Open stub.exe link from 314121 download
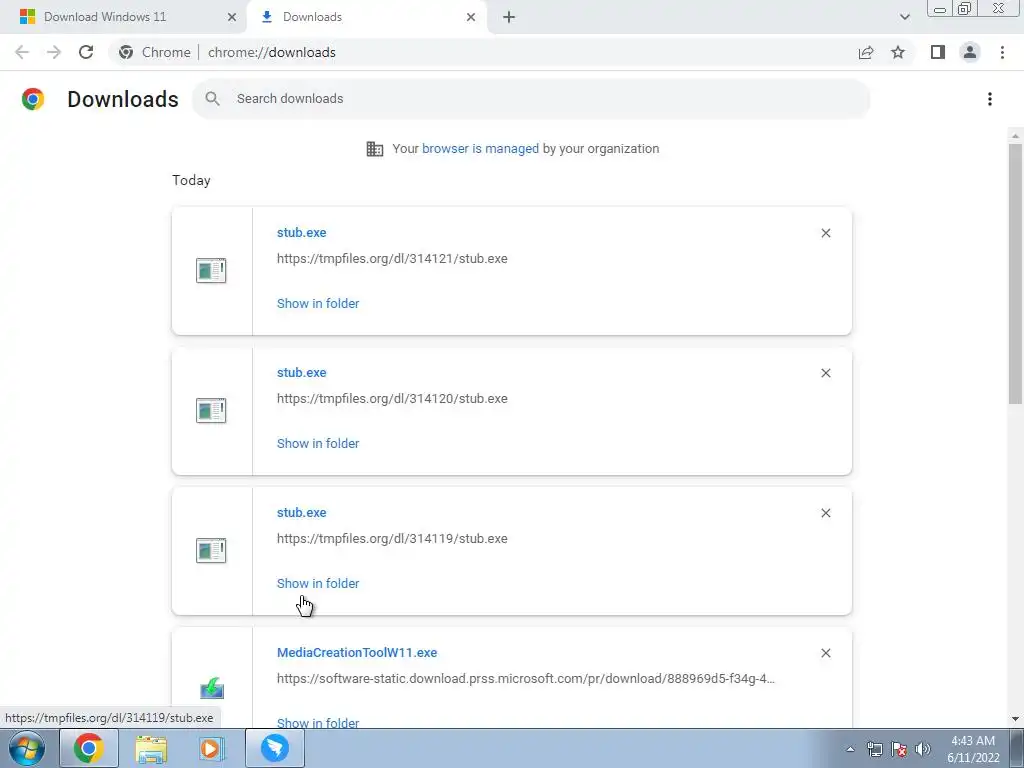The image size is (1024, 768). (301, 232)
